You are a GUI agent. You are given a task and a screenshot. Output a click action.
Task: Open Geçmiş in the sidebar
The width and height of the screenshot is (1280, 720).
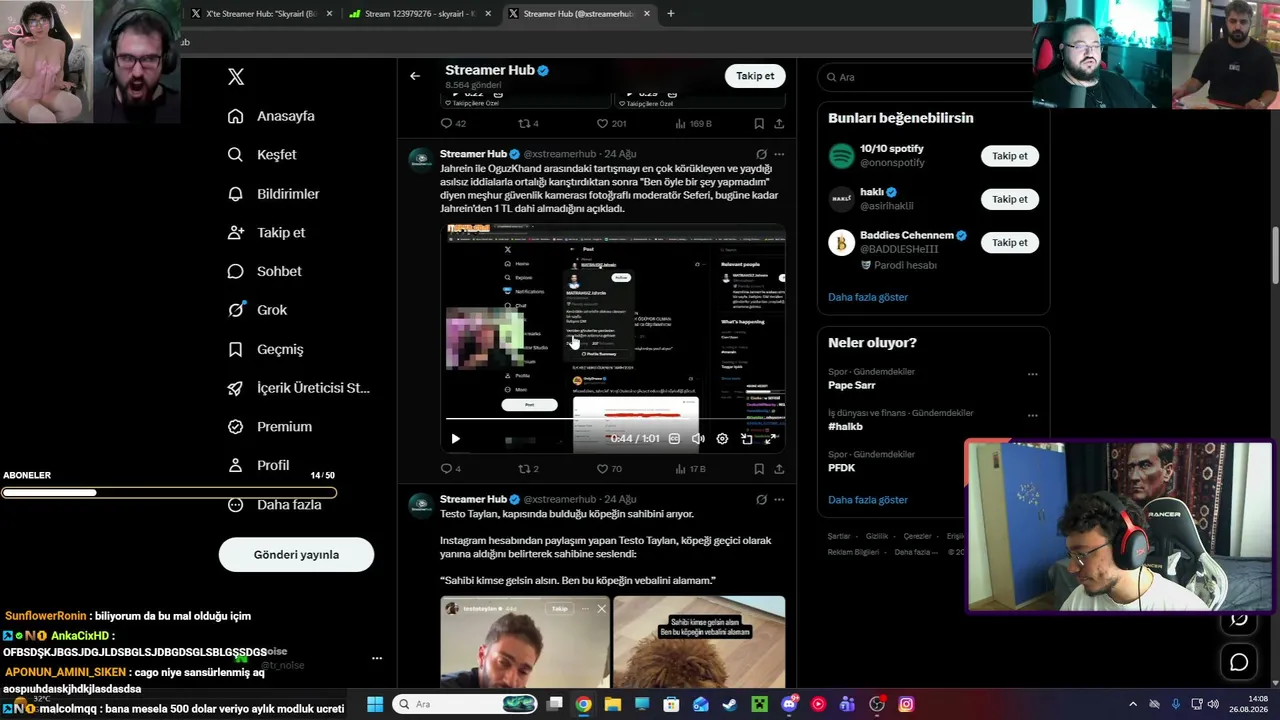point(266,349)
